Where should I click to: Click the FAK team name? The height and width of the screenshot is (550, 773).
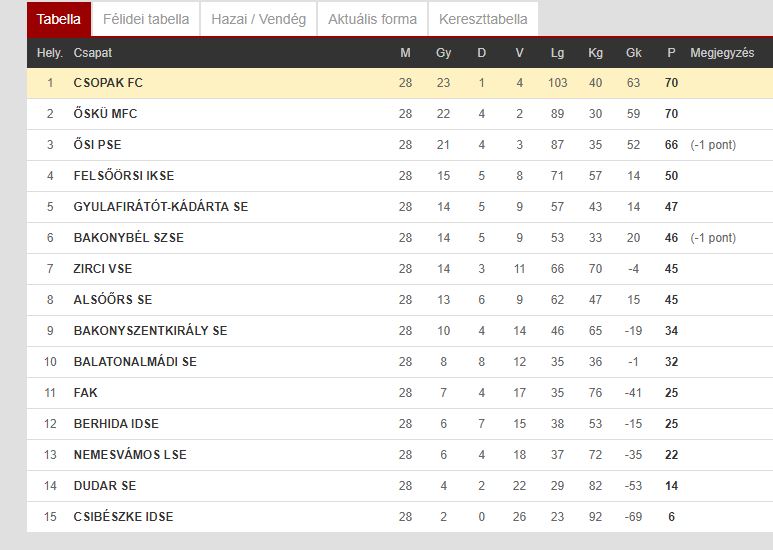coord(86,393)
